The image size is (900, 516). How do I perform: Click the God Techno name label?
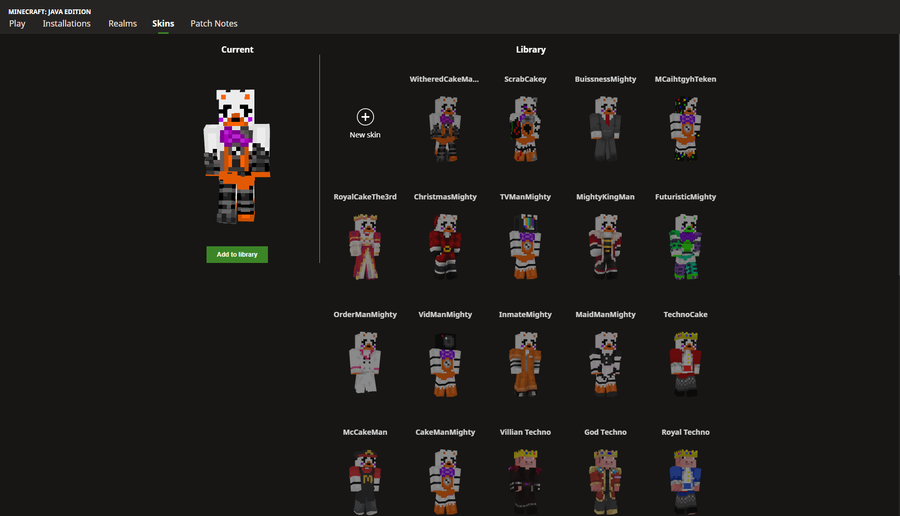pos(606,432)
